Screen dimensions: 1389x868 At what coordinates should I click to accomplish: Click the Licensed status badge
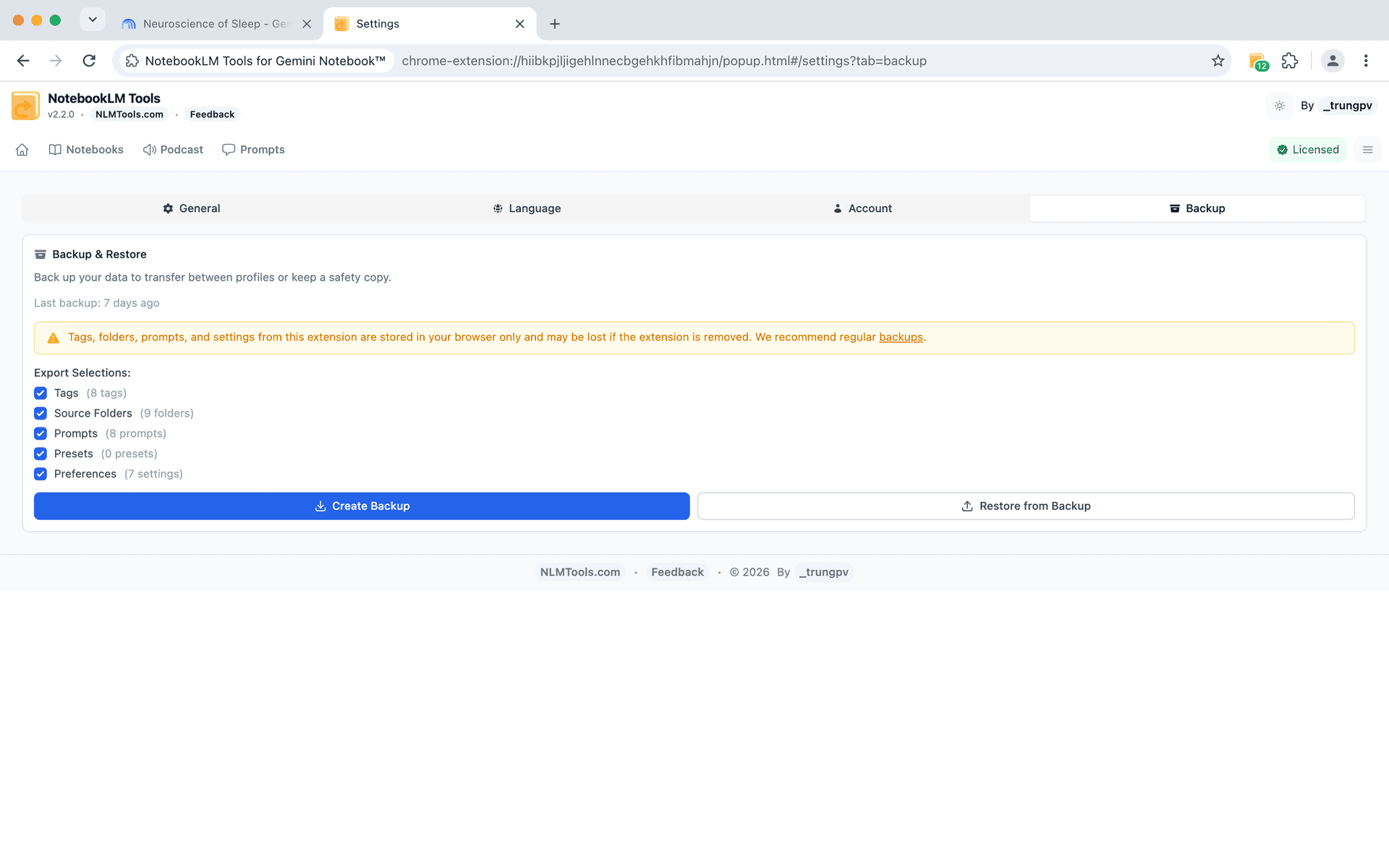point(1307,150)
